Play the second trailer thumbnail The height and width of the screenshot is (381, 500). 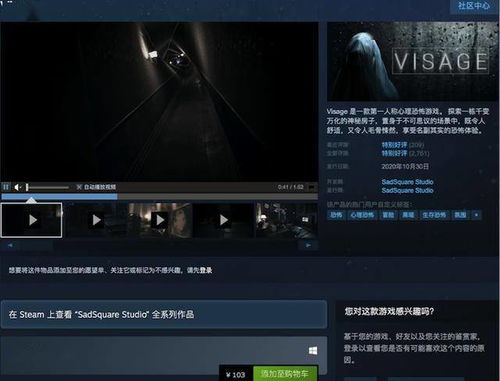pos(96,220)
